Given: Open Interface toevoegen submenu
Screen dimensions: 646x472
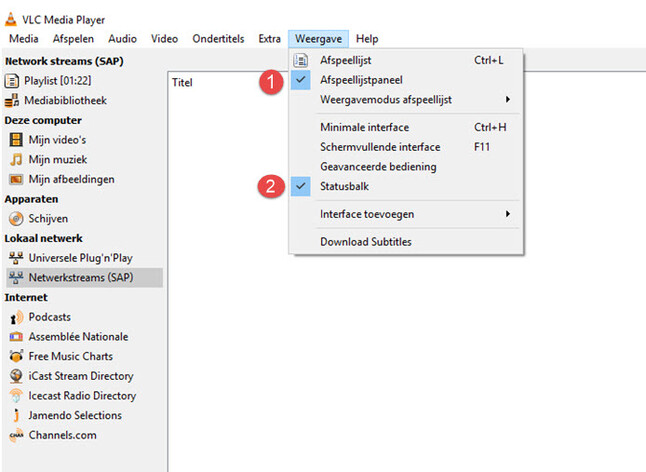Looking at the screenshot, I should [x=406, y=214].
